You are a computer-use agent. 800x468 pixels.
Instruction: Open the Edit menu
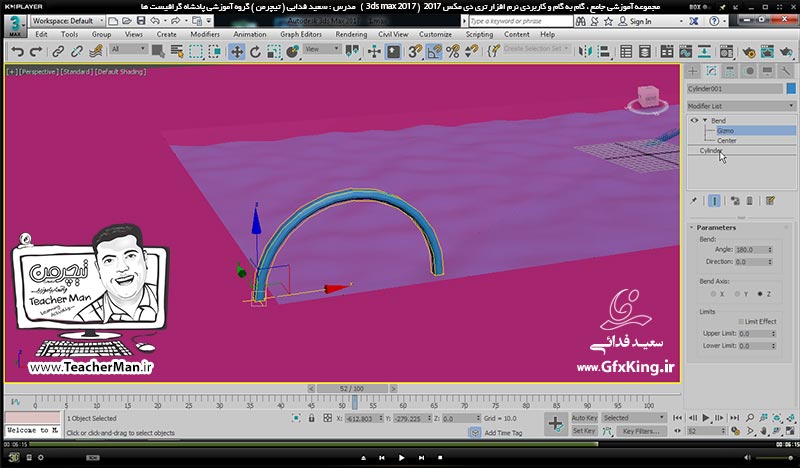[41, 35]
